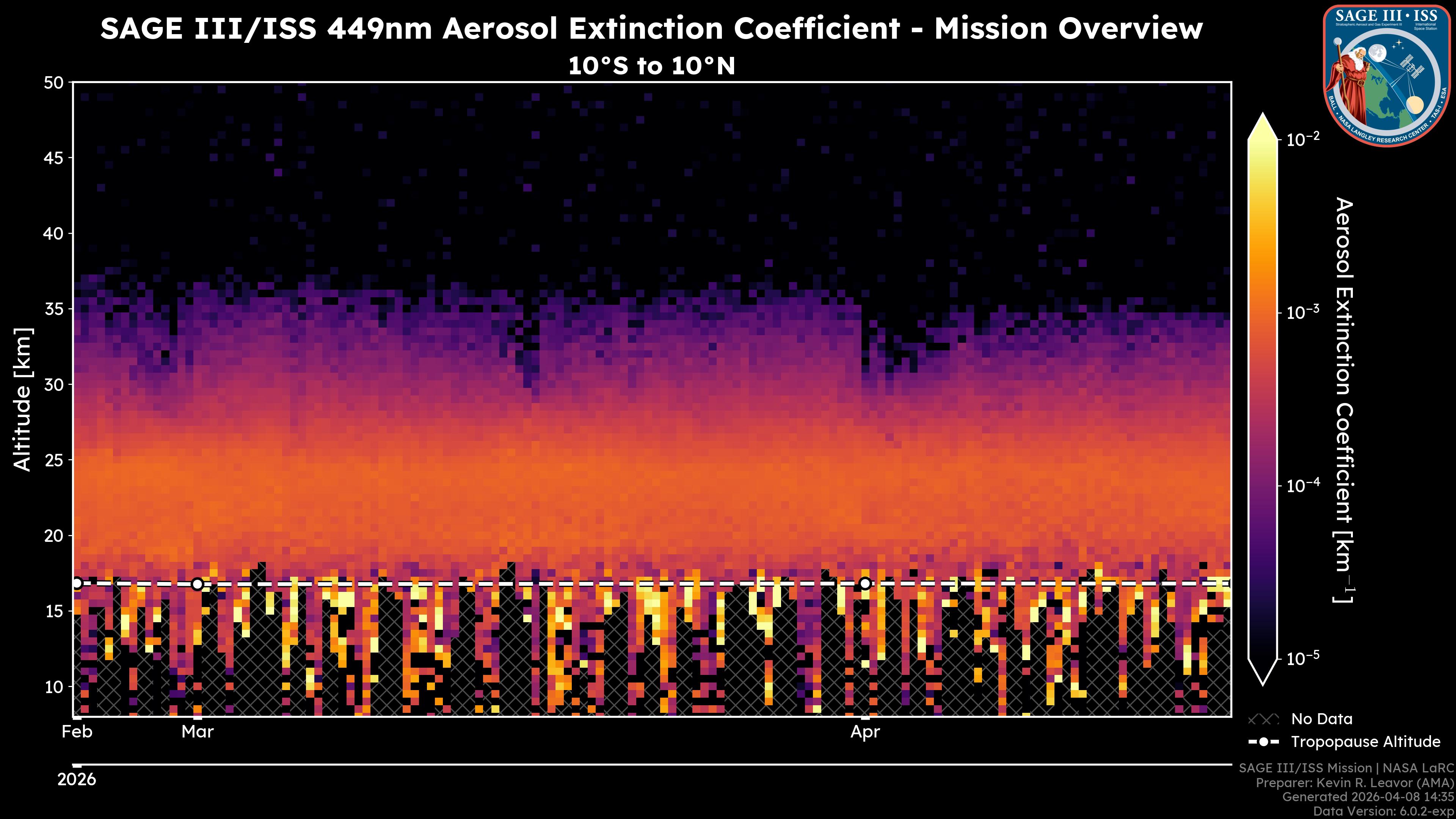This screenshot has height=819, width=1456.
Task: Click the chart title text
Action: click(x=651, y=28)
